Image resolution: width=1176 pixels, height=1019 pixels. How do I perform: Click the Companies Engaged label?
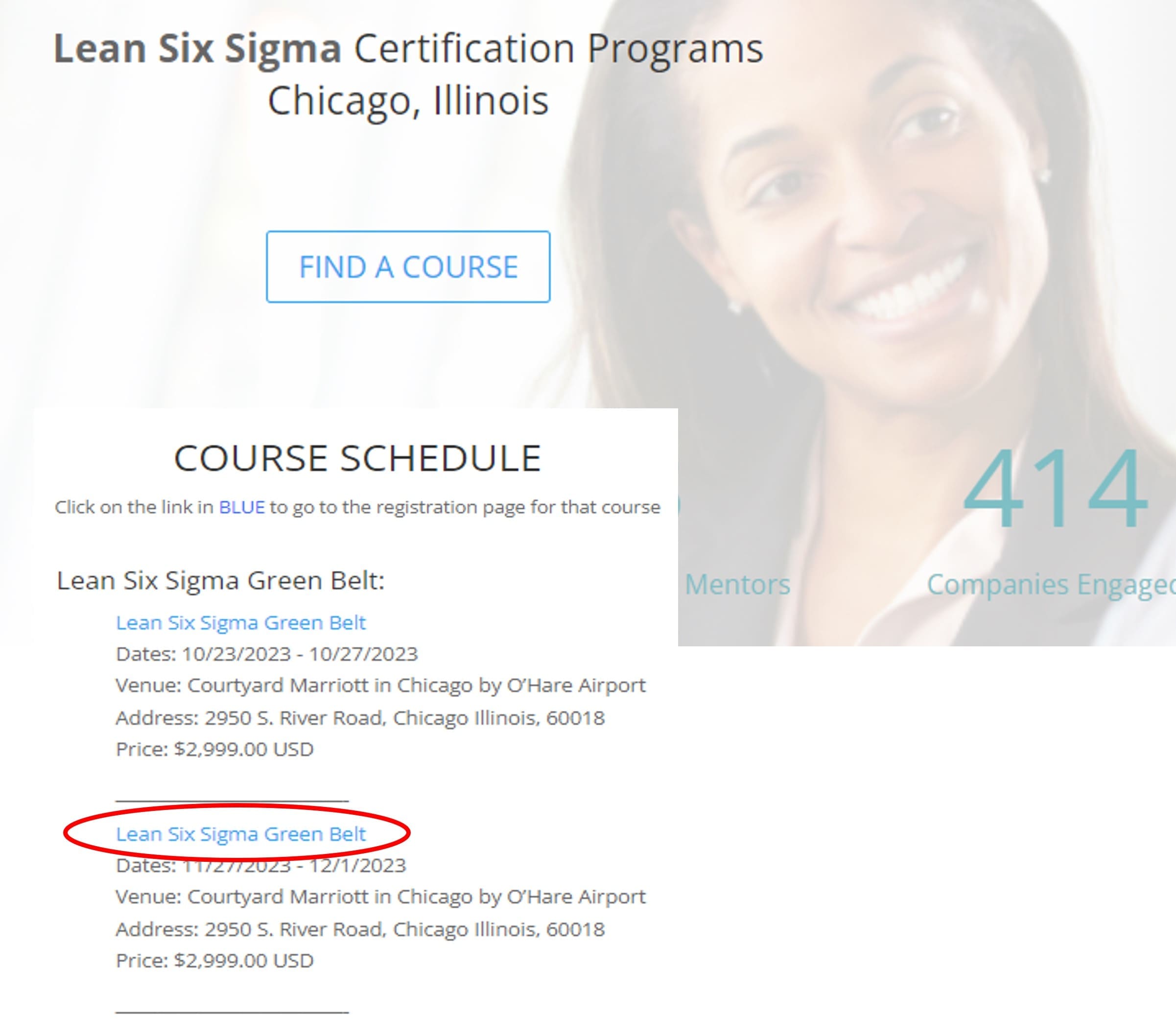pyautogui.click(x=1050, y=584)
